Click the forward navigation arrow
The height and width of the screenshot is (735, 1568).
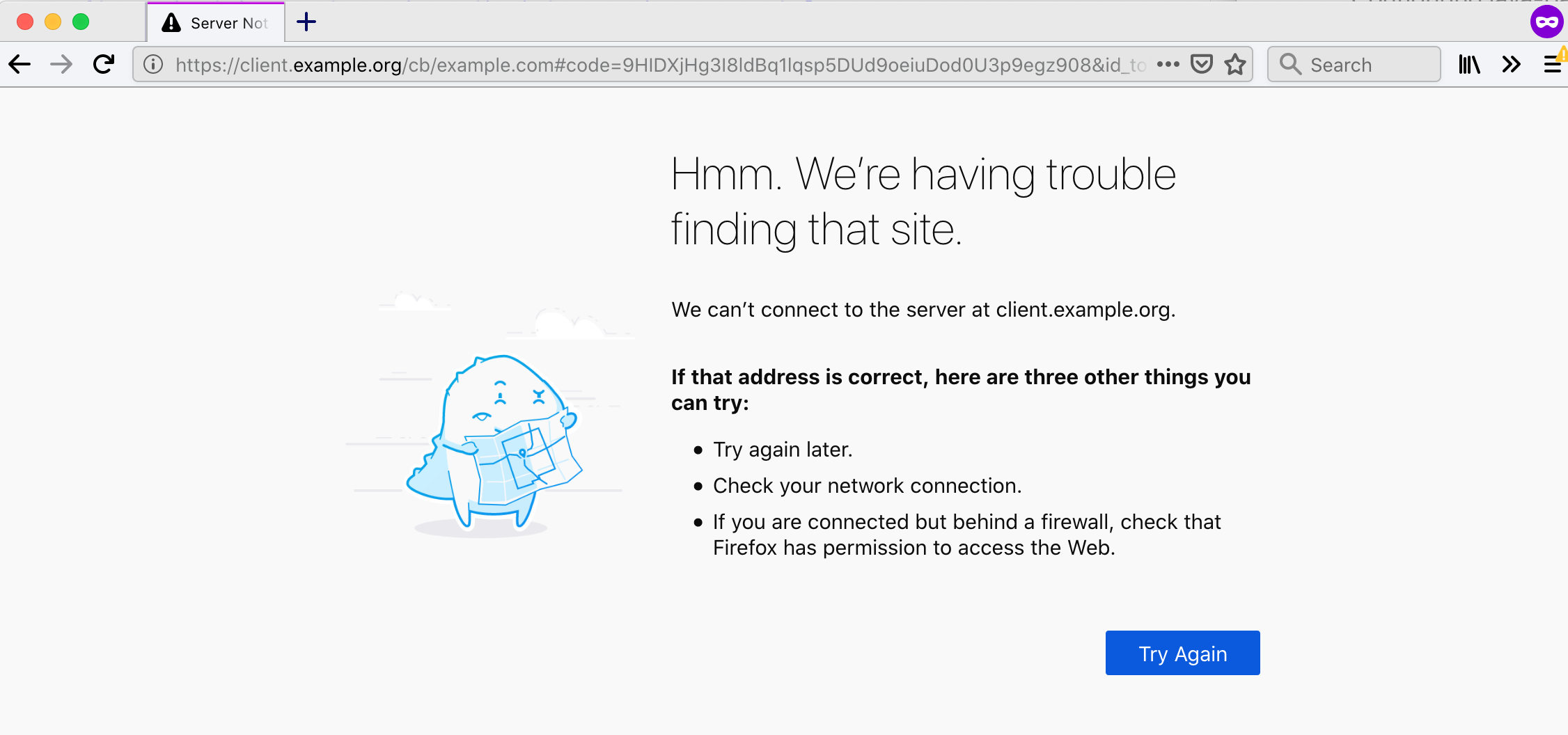pos(61,65)
